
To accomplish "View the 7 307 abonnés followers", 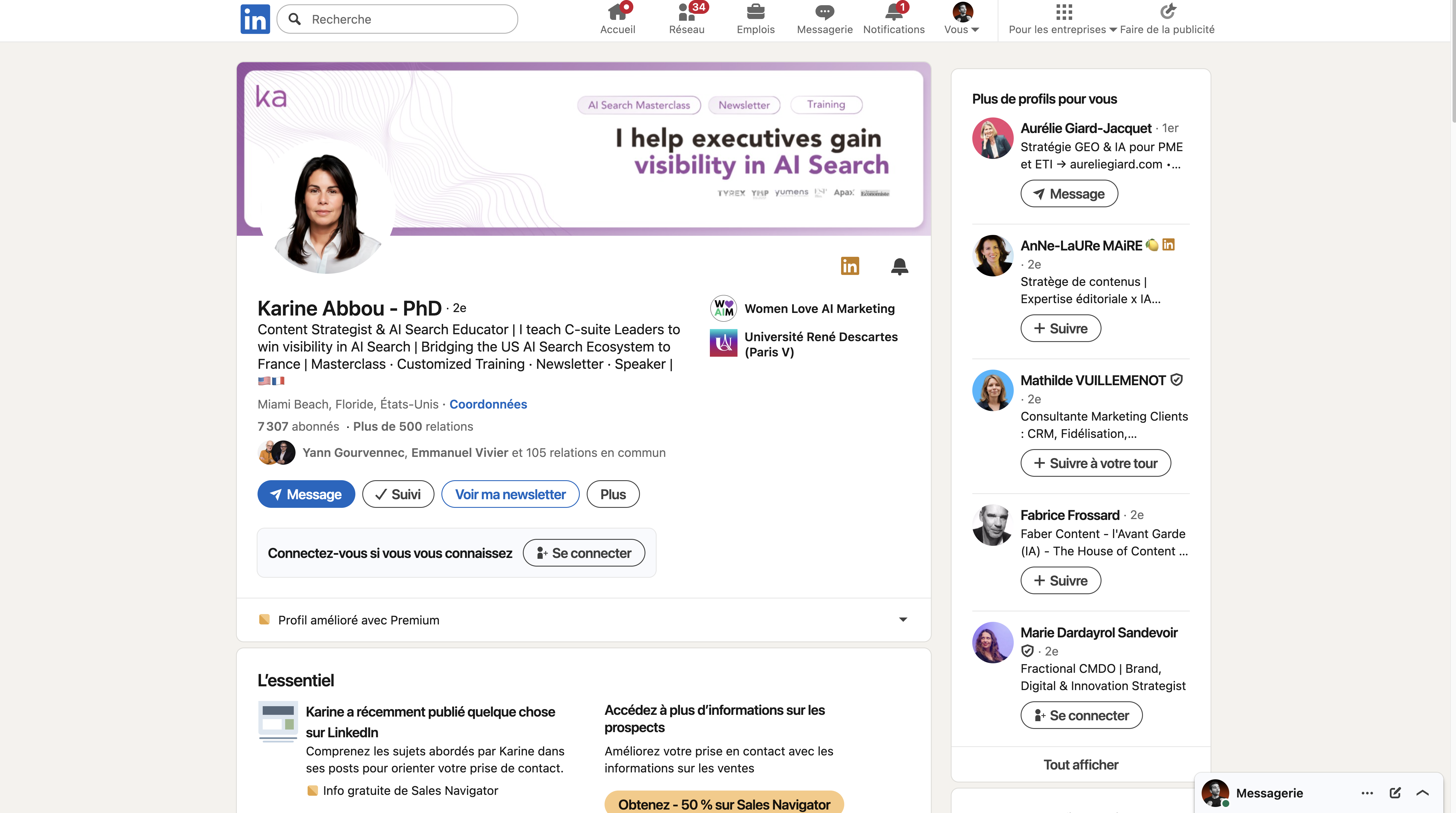I will [x=298, y=426].
